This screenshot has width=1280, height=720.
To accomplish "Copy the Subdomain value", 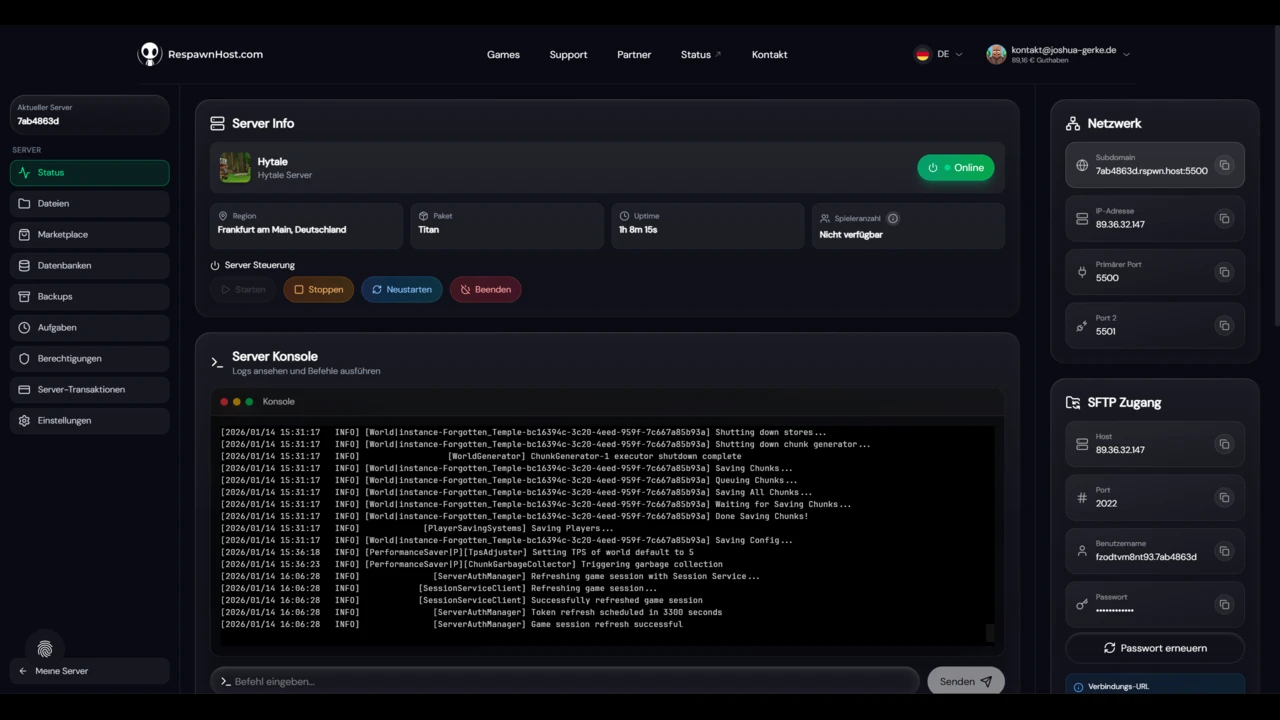I will pos(1224,165).
